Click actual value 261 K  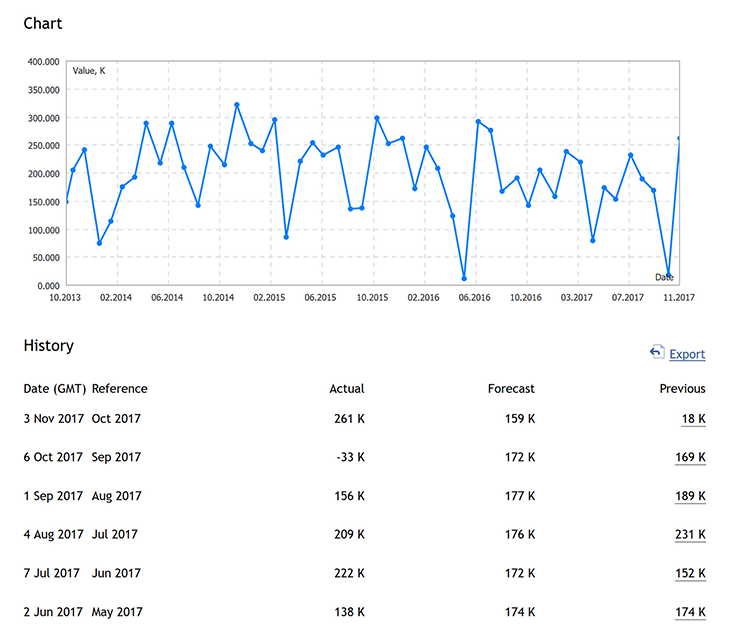click(349, 419)
